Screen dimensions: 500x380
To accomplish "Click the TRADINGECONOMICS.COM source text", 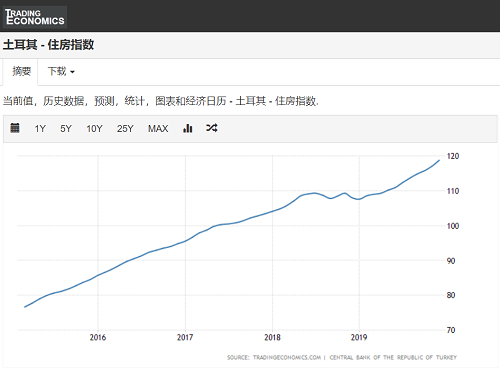I will 287,357.
